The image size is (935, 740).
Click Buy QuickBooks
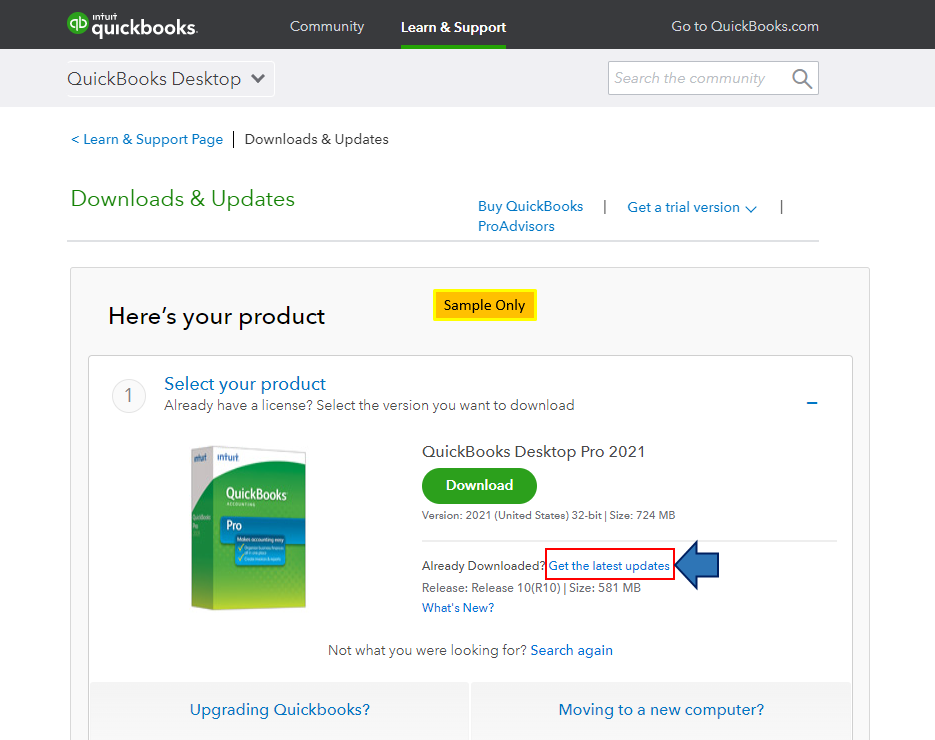(x=530, y=206)
